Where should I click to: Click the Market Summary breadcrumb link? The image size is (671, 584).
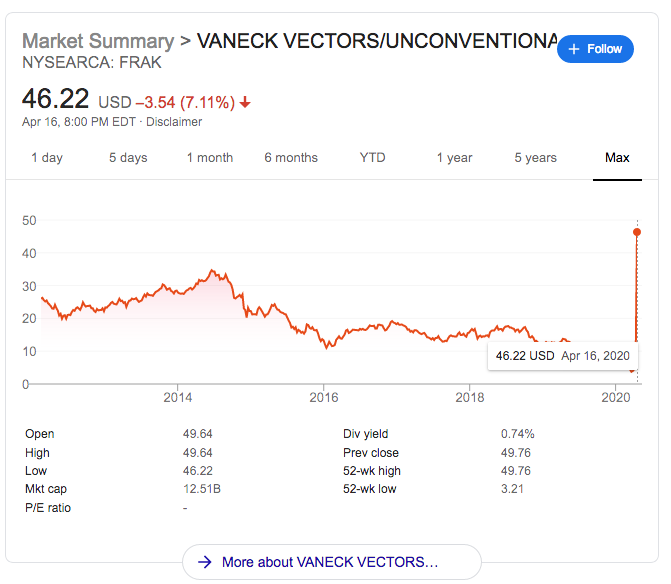(x=98, y=41)
